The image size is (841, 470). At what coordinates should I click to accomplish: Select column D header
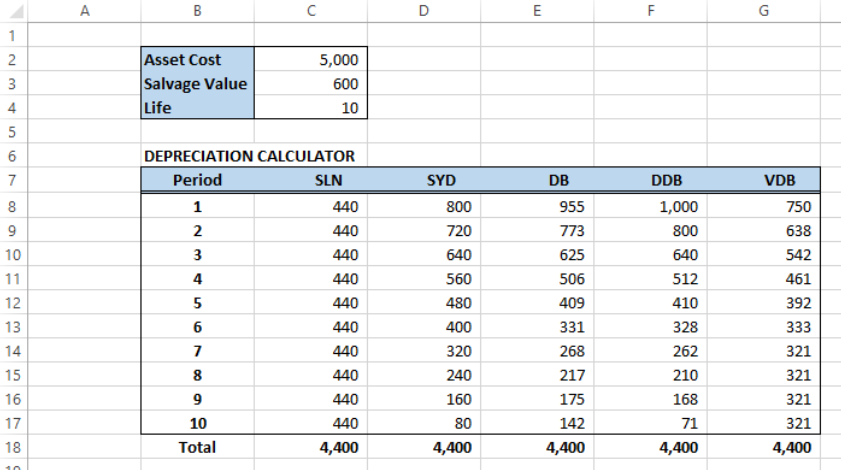[424, 11]
